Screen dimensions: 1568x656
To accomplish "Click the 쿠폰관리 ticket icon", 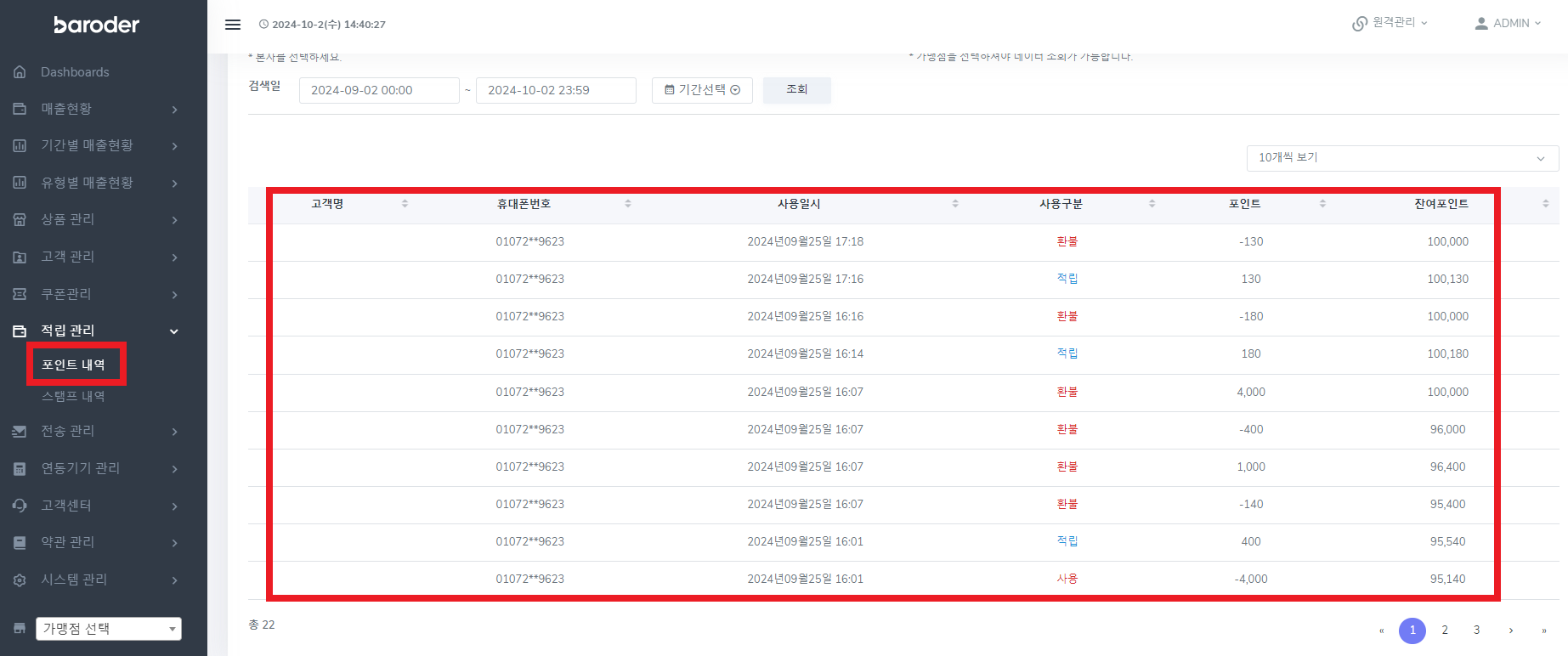I will coord(20,294).
